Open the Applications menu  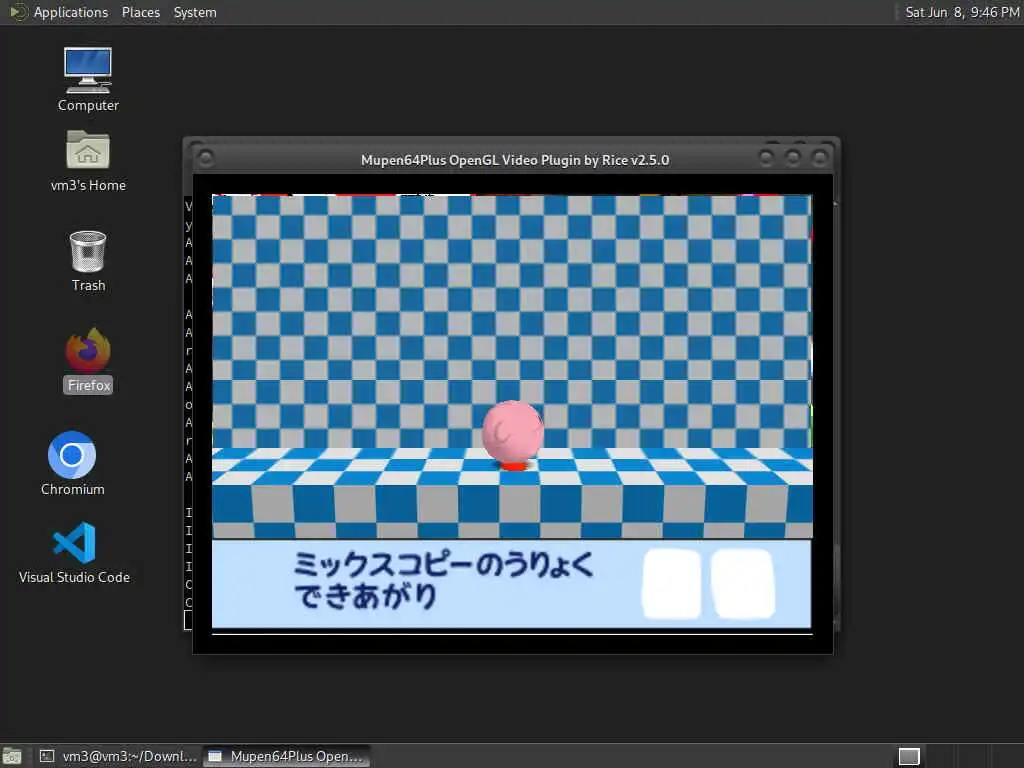pos(71,12)
